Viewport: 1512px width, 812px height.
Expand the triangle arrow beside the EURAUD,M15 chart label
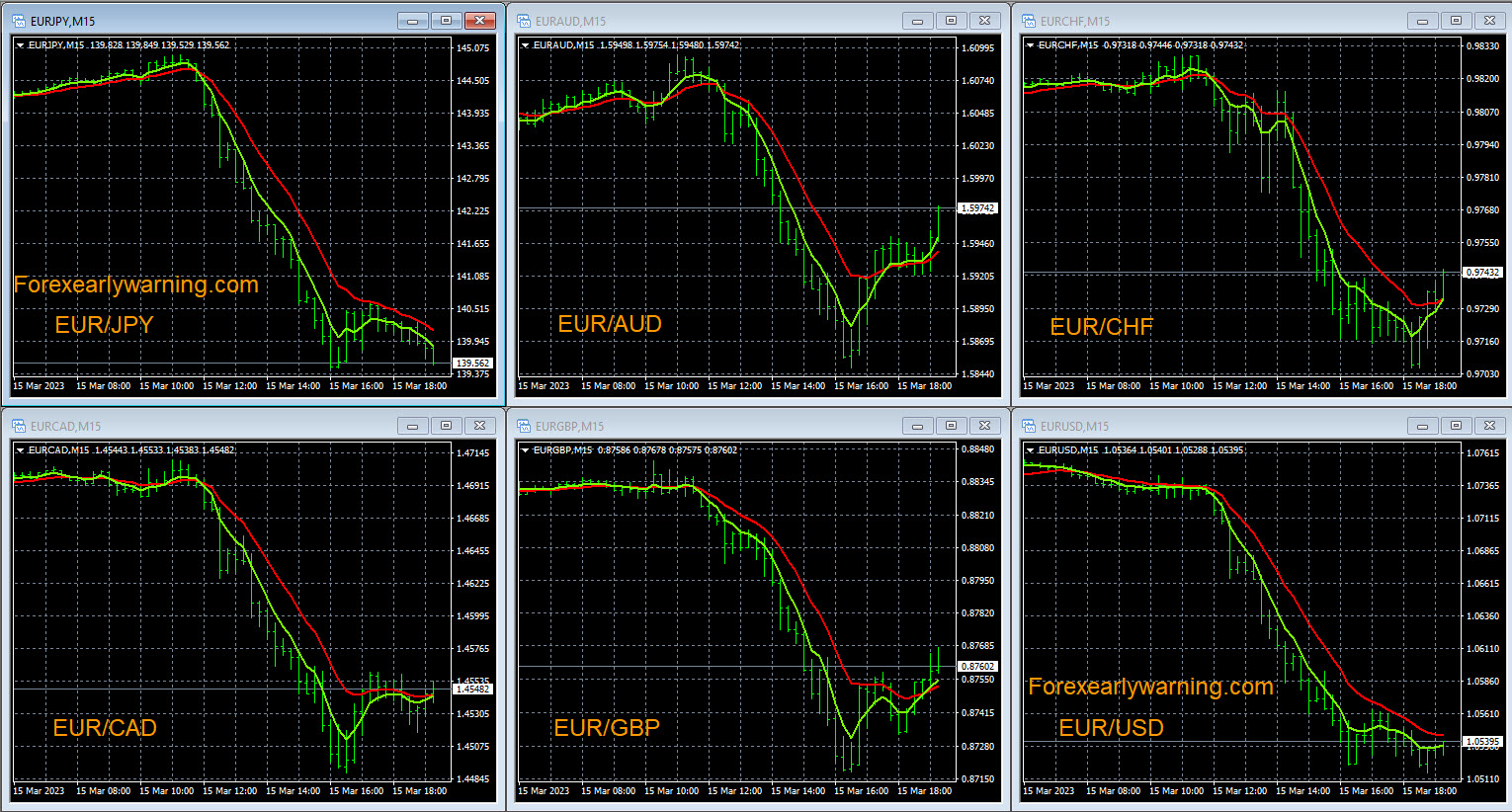coord(525,45)
